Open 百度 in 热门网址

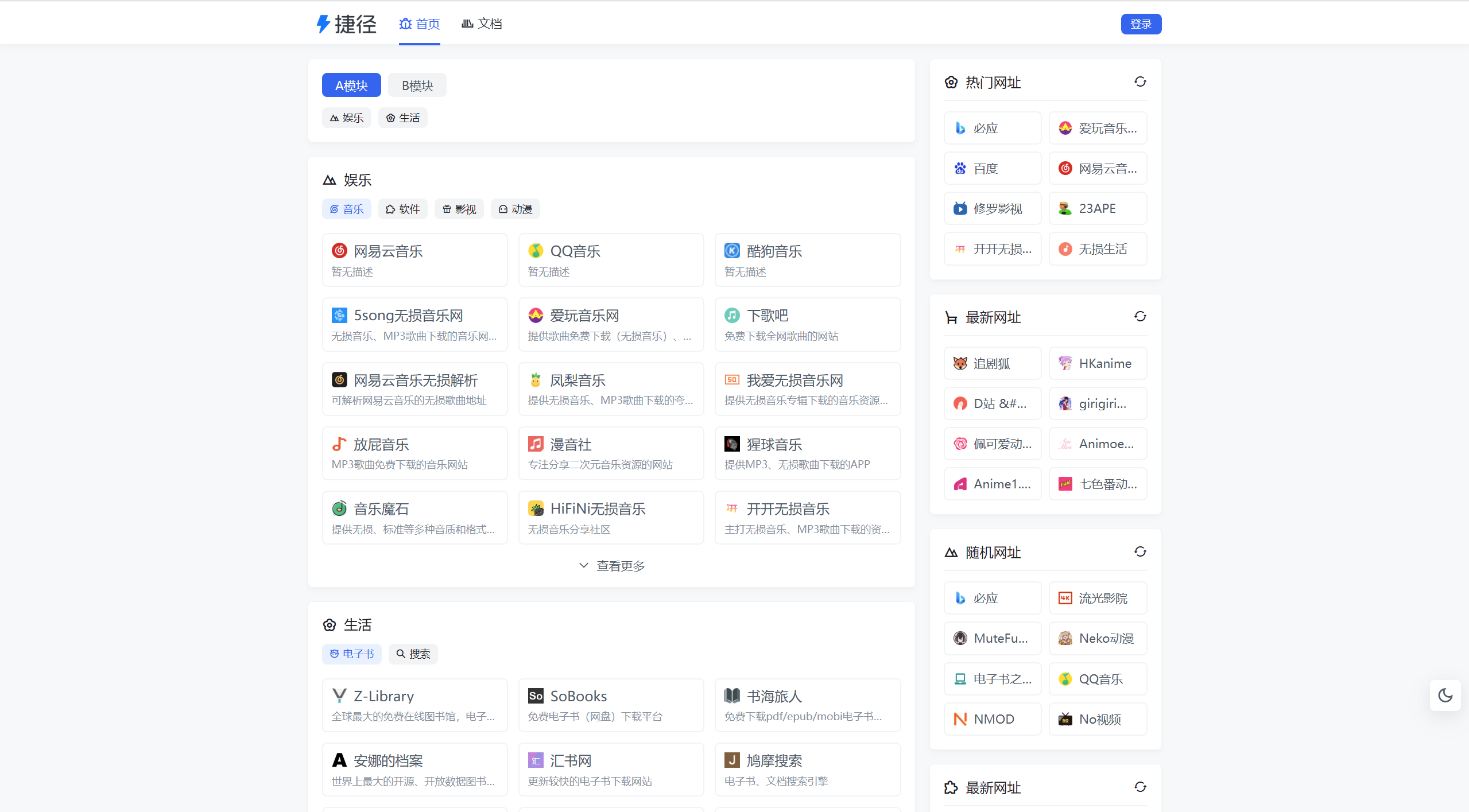point(993,168)
